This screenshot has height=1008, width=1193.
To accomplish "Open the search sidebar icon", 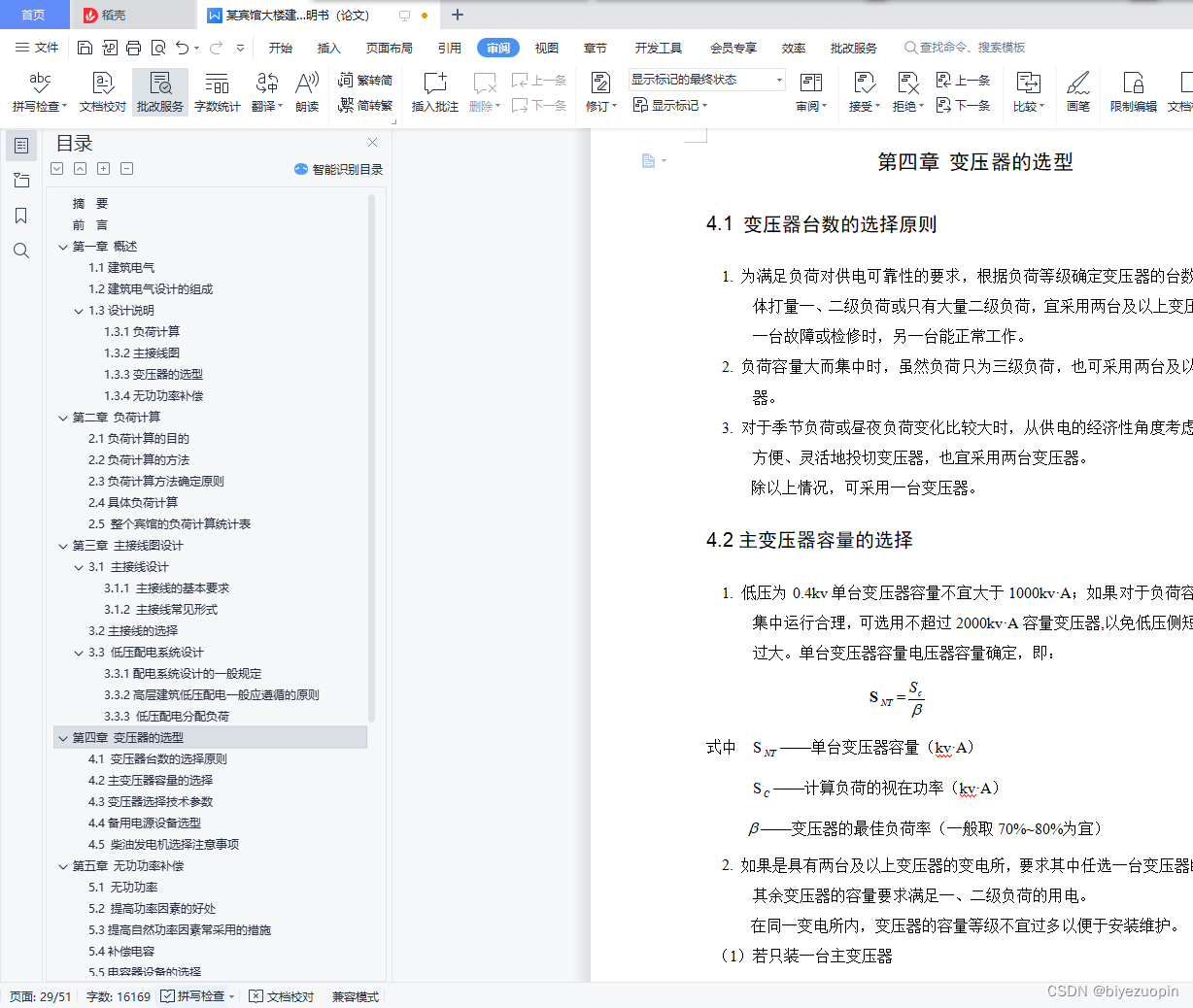I will point(21,251).
